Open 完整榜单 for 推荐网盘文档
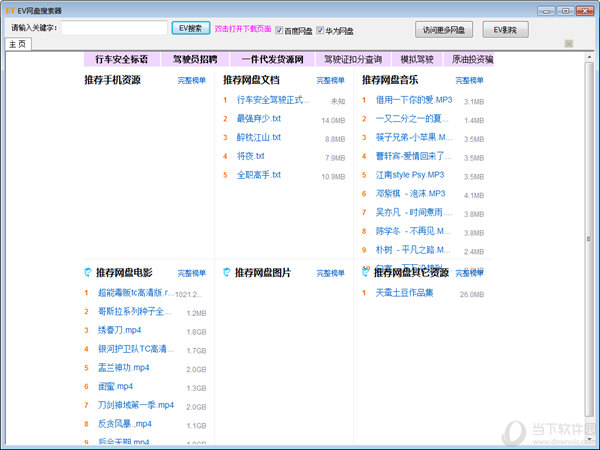Viewport: 600px width, 450px height. tap(331, 80)
